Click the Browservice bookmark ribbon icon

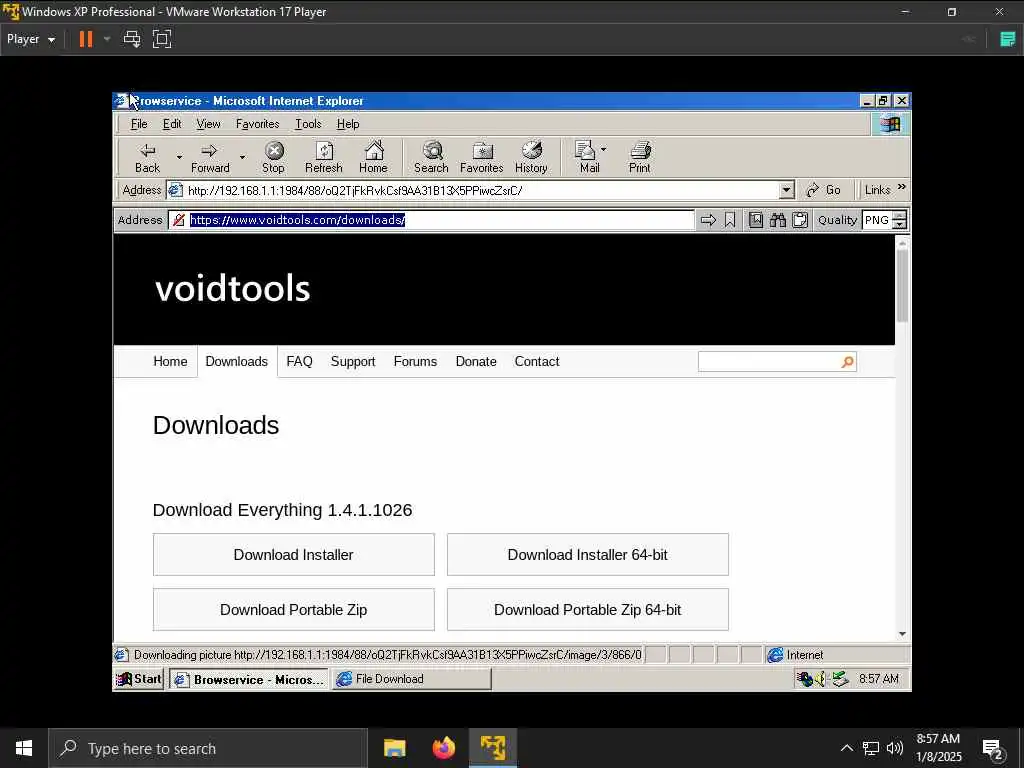pos(730,220)
